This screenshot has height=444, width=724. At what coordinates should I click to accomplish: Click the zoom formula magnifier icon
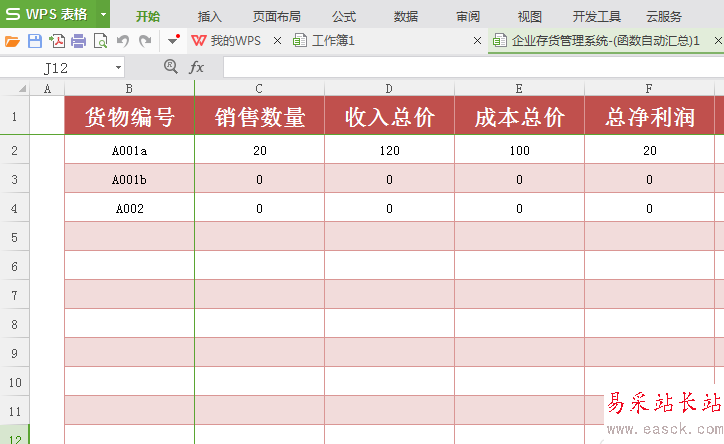pos(171,67)
